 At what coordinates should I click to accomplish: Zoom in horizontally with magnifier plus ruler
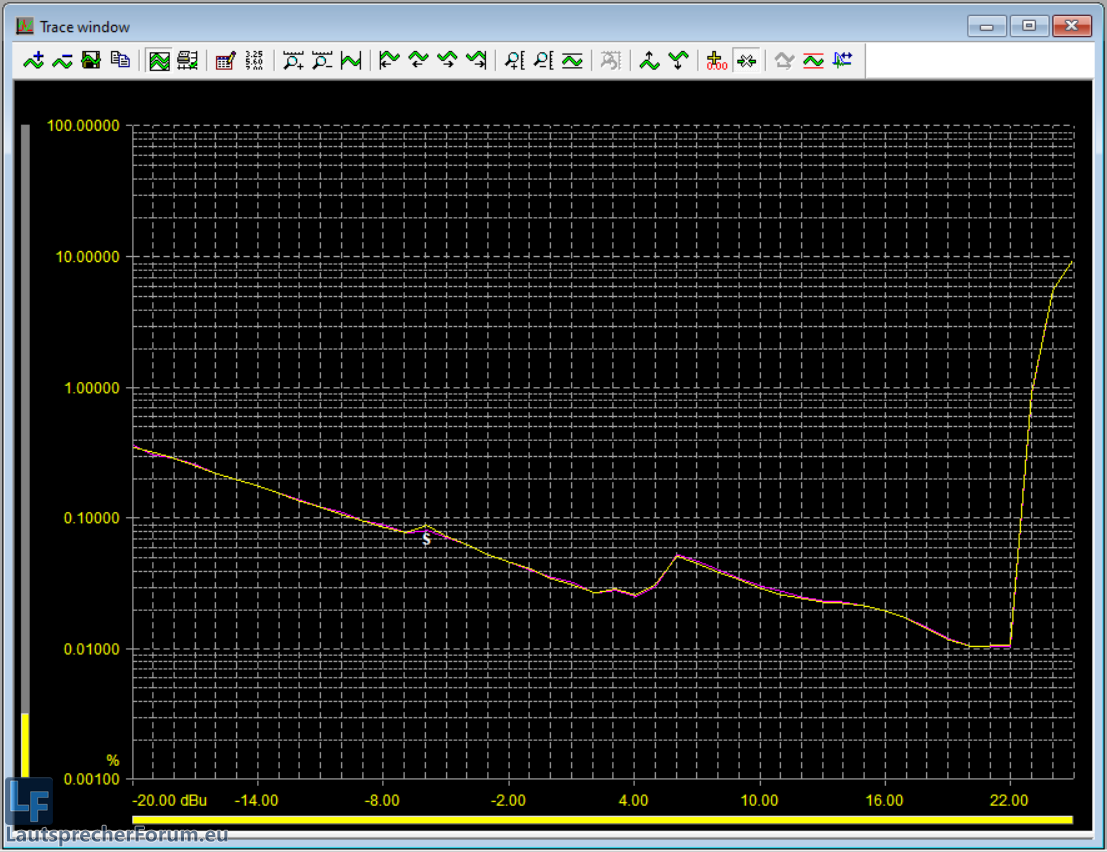point(293,61)
